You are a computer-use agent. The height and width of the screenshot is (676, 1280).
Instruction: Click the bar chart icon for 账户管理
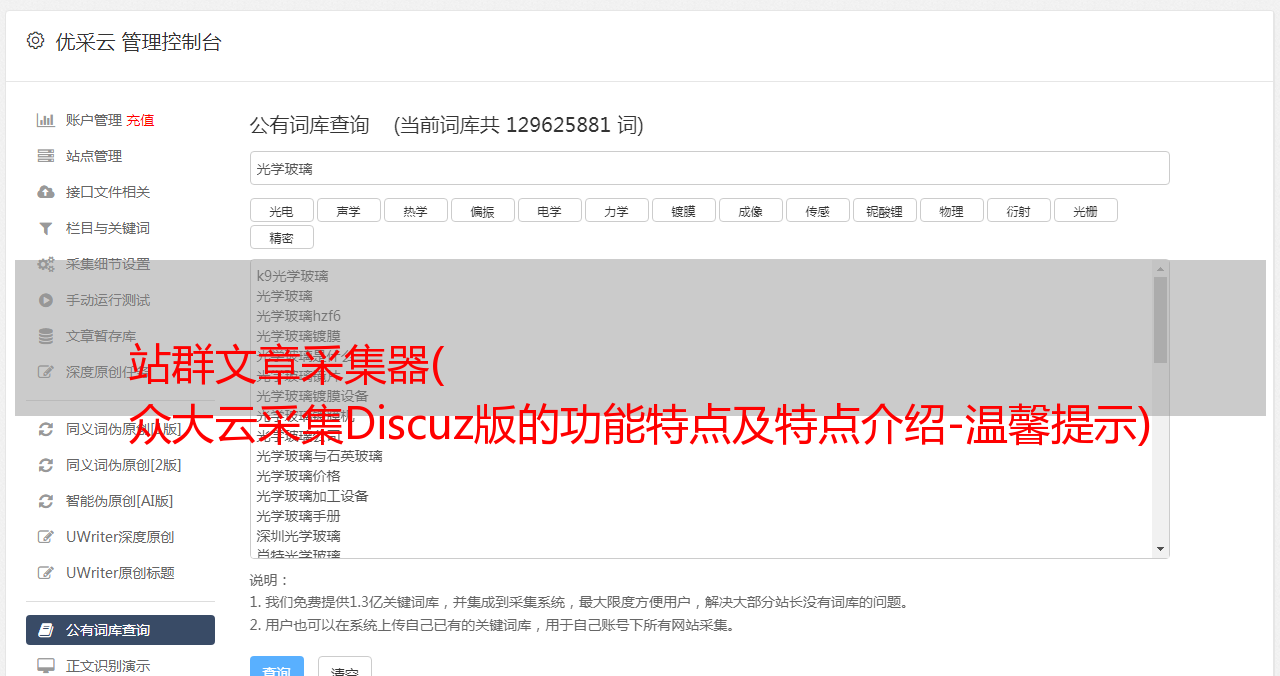click(45, 120)
